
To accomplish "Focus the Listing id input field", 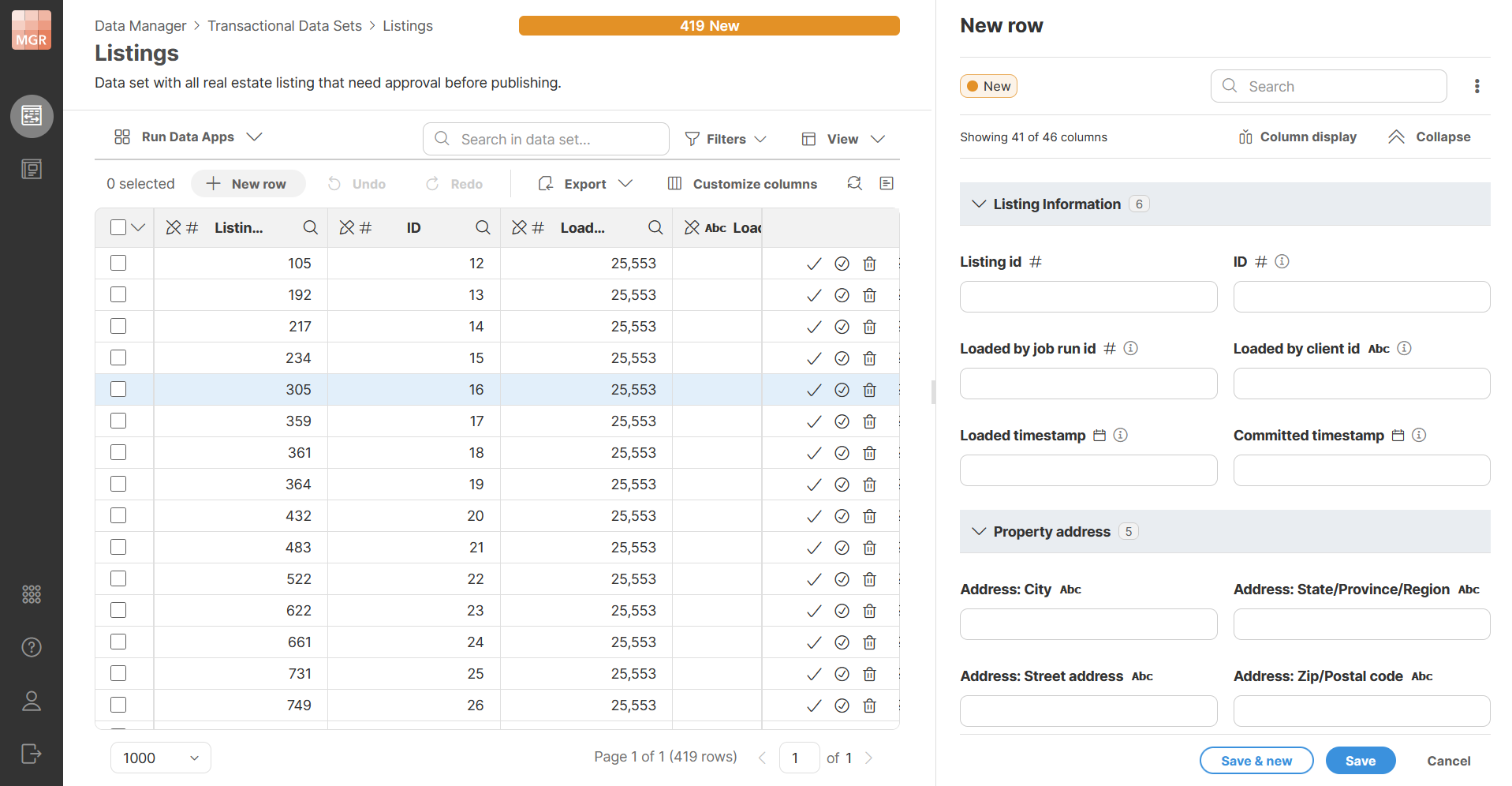I will click(x=1088, y=297).
